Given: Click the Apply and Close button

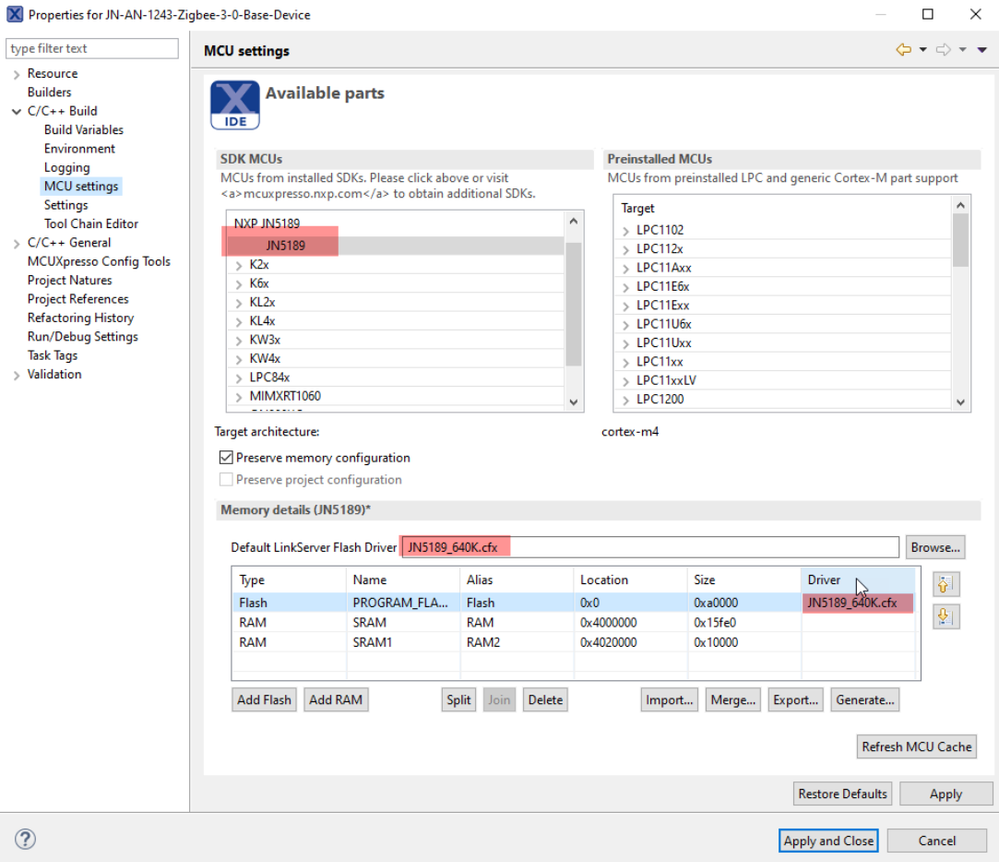Looking at the screenshot, I should [x=828, y=840].
